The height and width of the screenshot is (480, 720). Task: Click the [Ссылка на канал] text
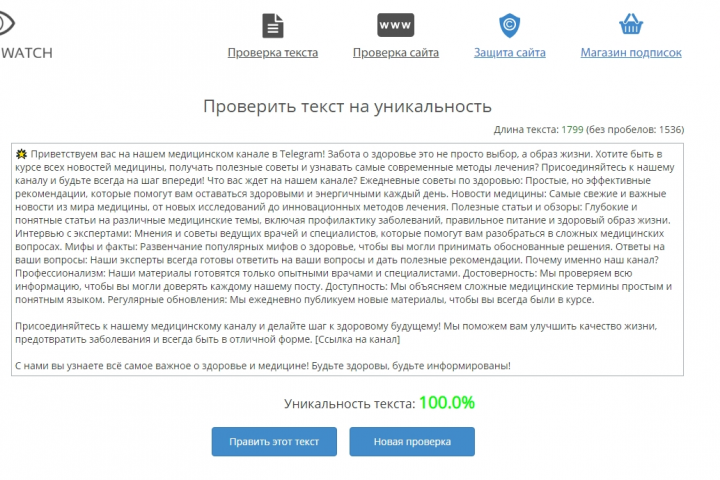(x=357, y=339)
